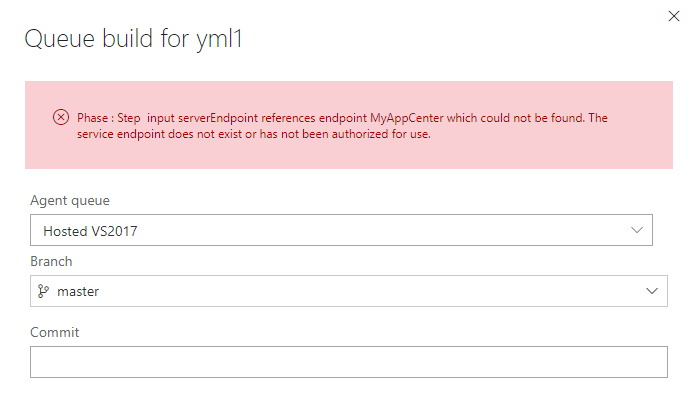
Task: Open the master branch selector
Action: (349, 291)
